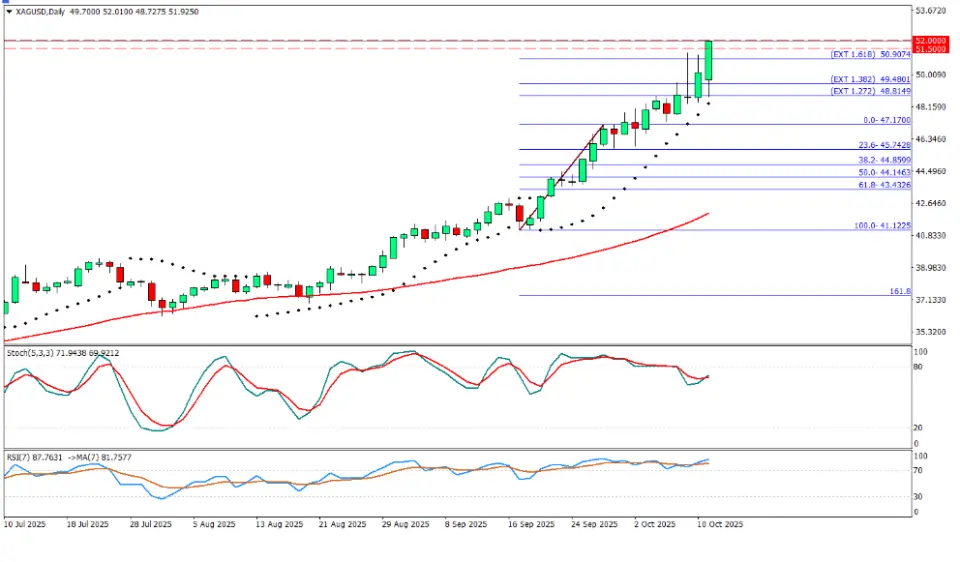The height and width of the screenshot is (562, 960).
Task: Select the red 52.0000 price label
Action: point(930,40)
